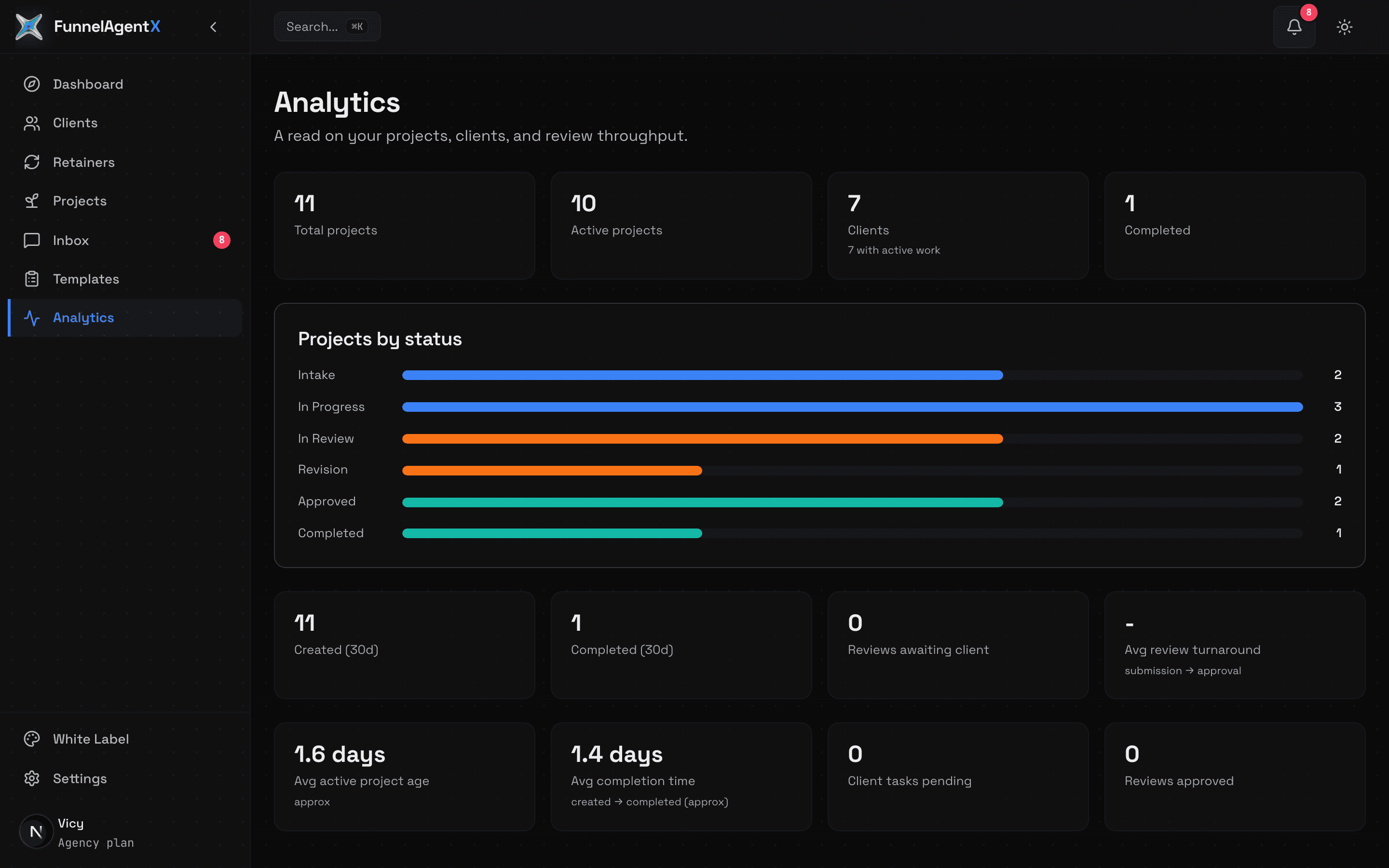Click the 'Client tasks pending' label
Screen dimensions: 1389x868
pos(909,781)
